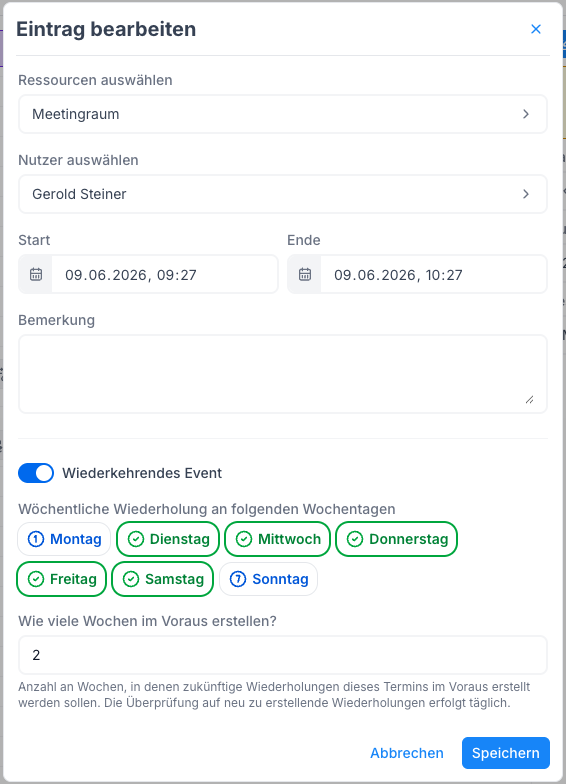Deselect Dienstag repeat weekday
The image size is (566, 784).
coord(168,539)
